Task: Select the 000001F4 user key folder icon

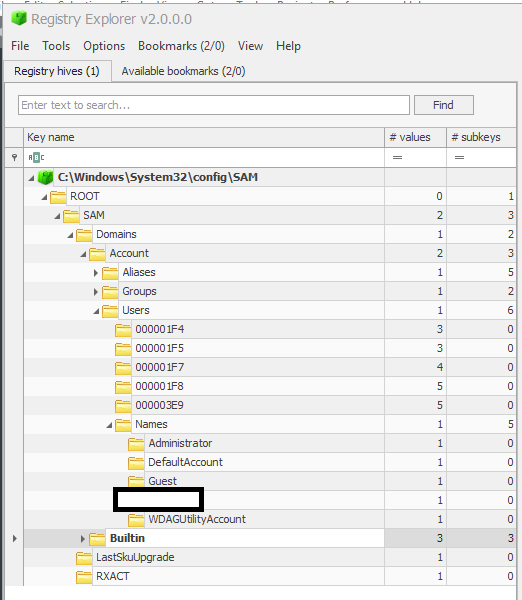Action: pyautogui.click(x=123, y=329)
